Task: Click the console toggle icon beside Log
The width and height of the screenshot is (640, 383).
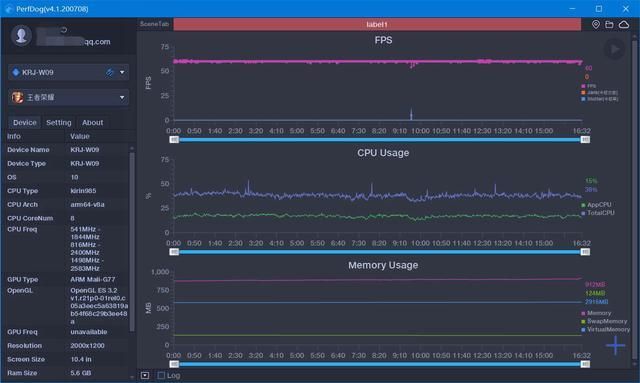Action: tap(145, 375)
